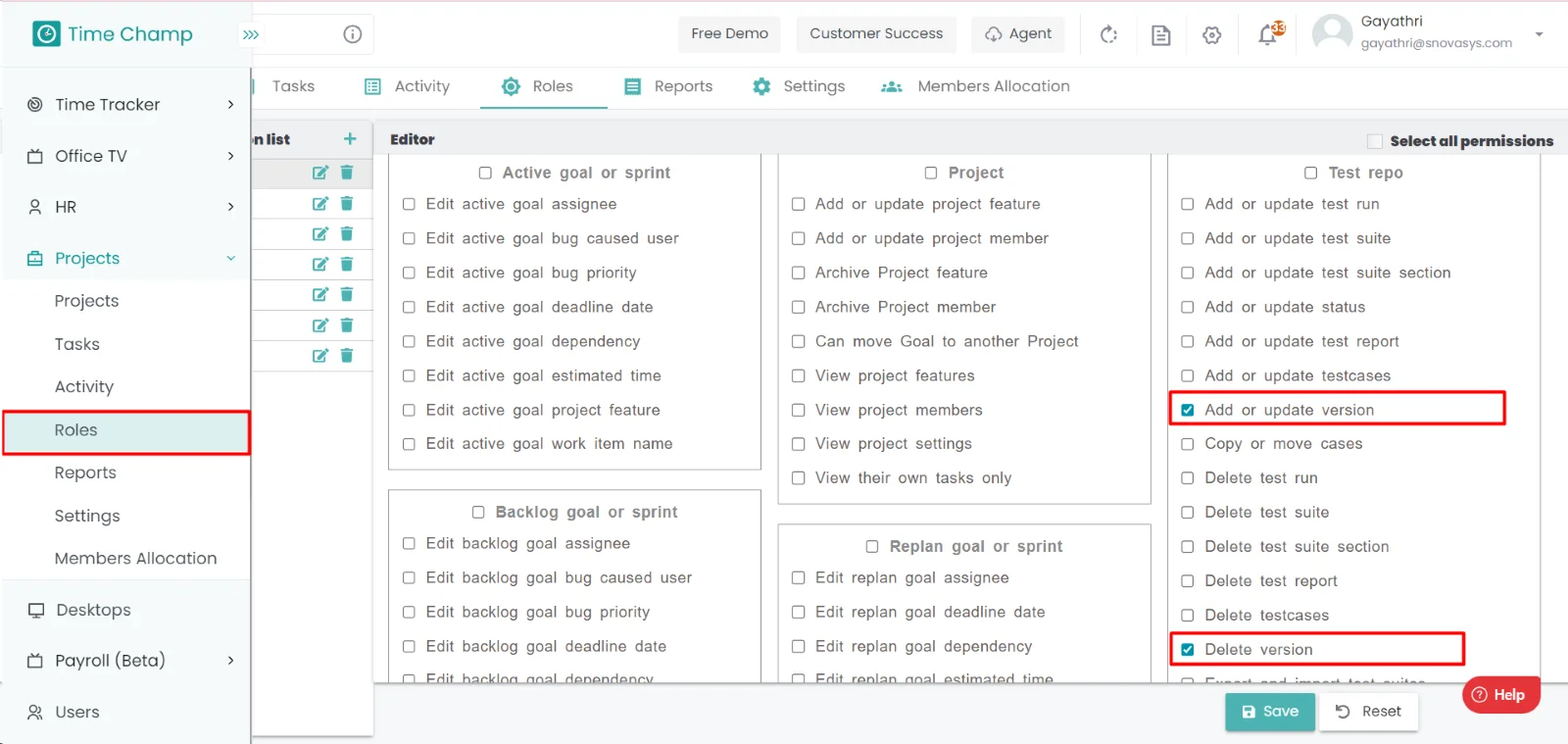The height and width of the screenshot is (744, 1568).
Task: Click the Payroll (Beta) sidebar icon
Action: click(x=35, y=661)
